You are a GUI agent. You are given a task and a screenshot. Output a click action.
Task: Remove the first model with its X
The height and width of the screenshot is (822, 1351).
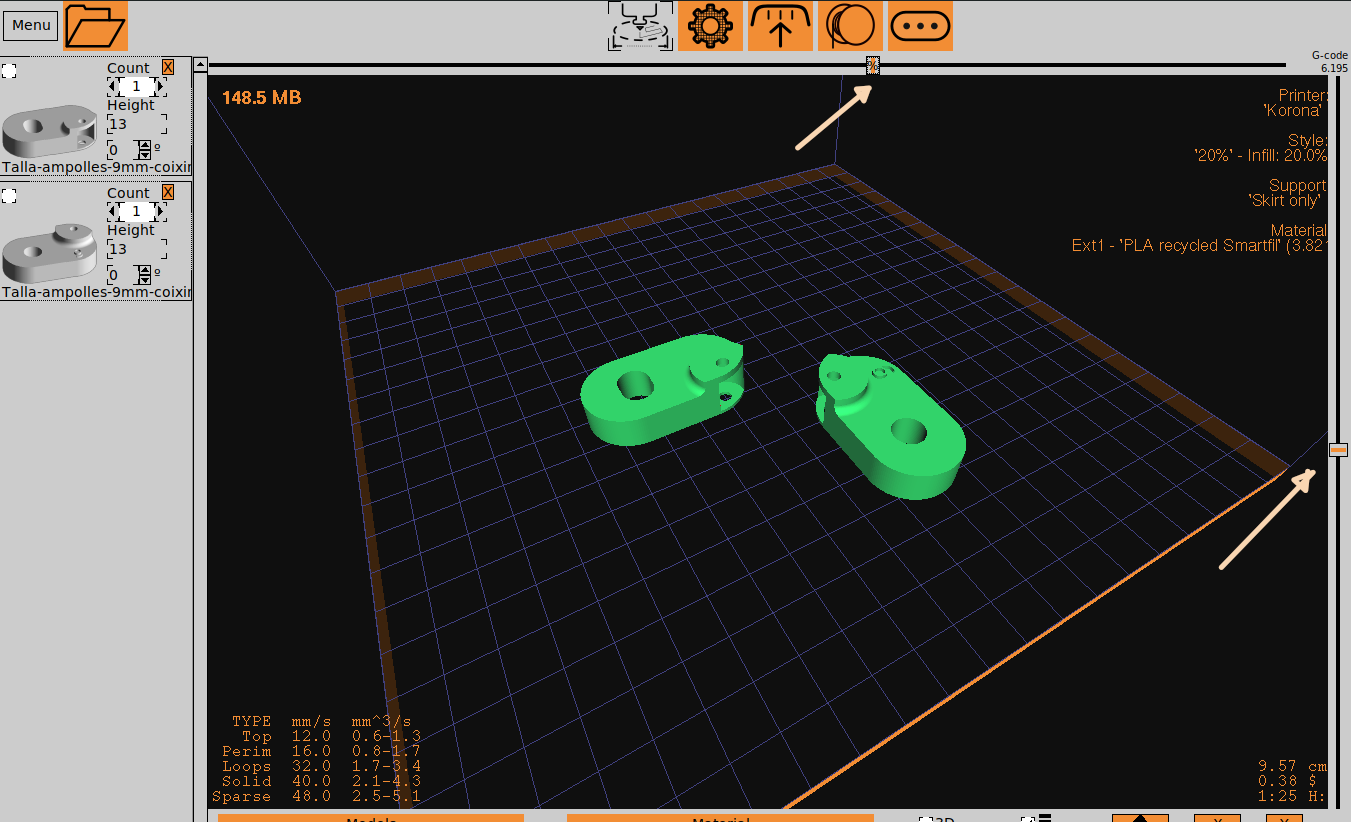[x=168, y=67]
